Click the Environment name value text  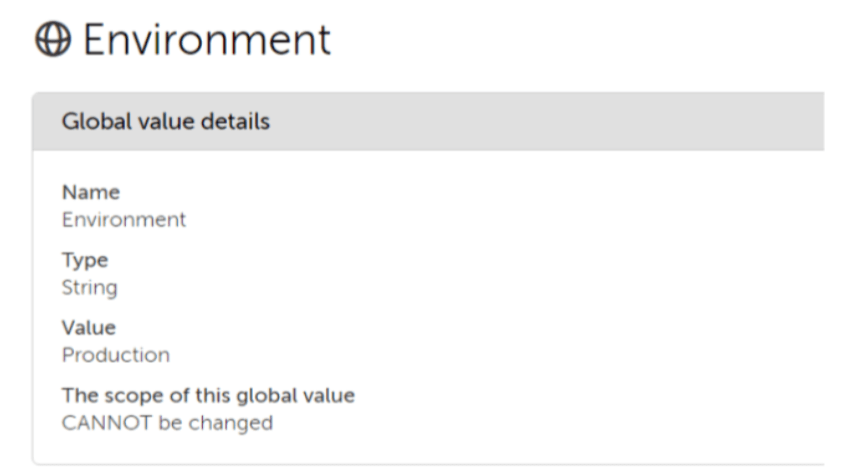click(x=124, y=220)
